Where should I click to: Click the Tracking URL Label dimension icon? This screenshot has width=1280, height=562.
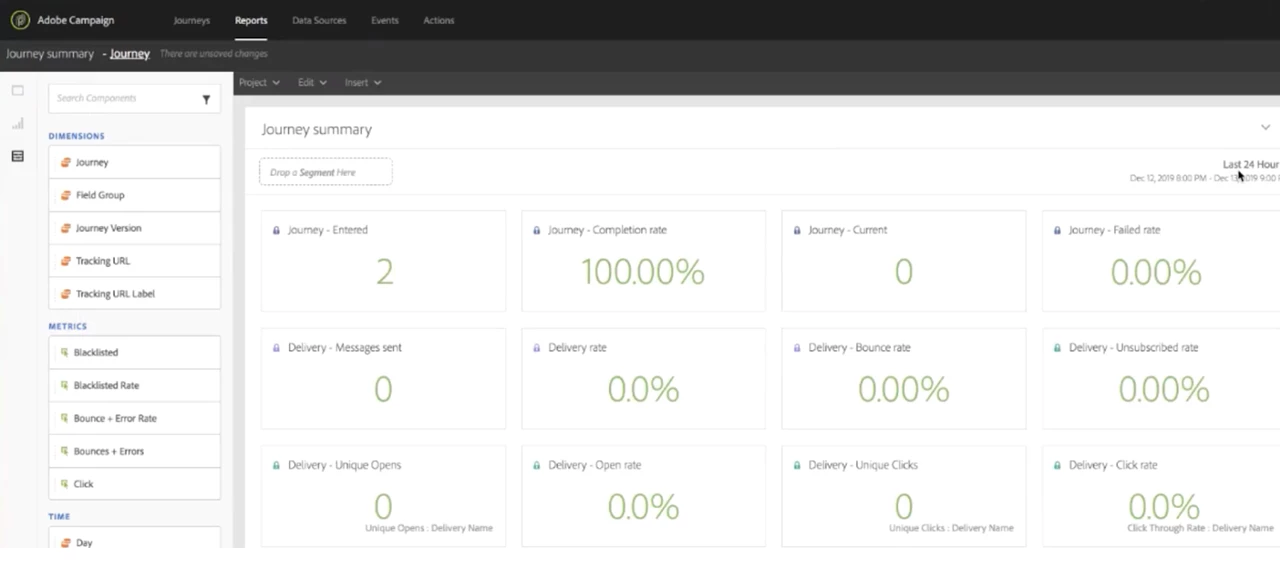66,294
